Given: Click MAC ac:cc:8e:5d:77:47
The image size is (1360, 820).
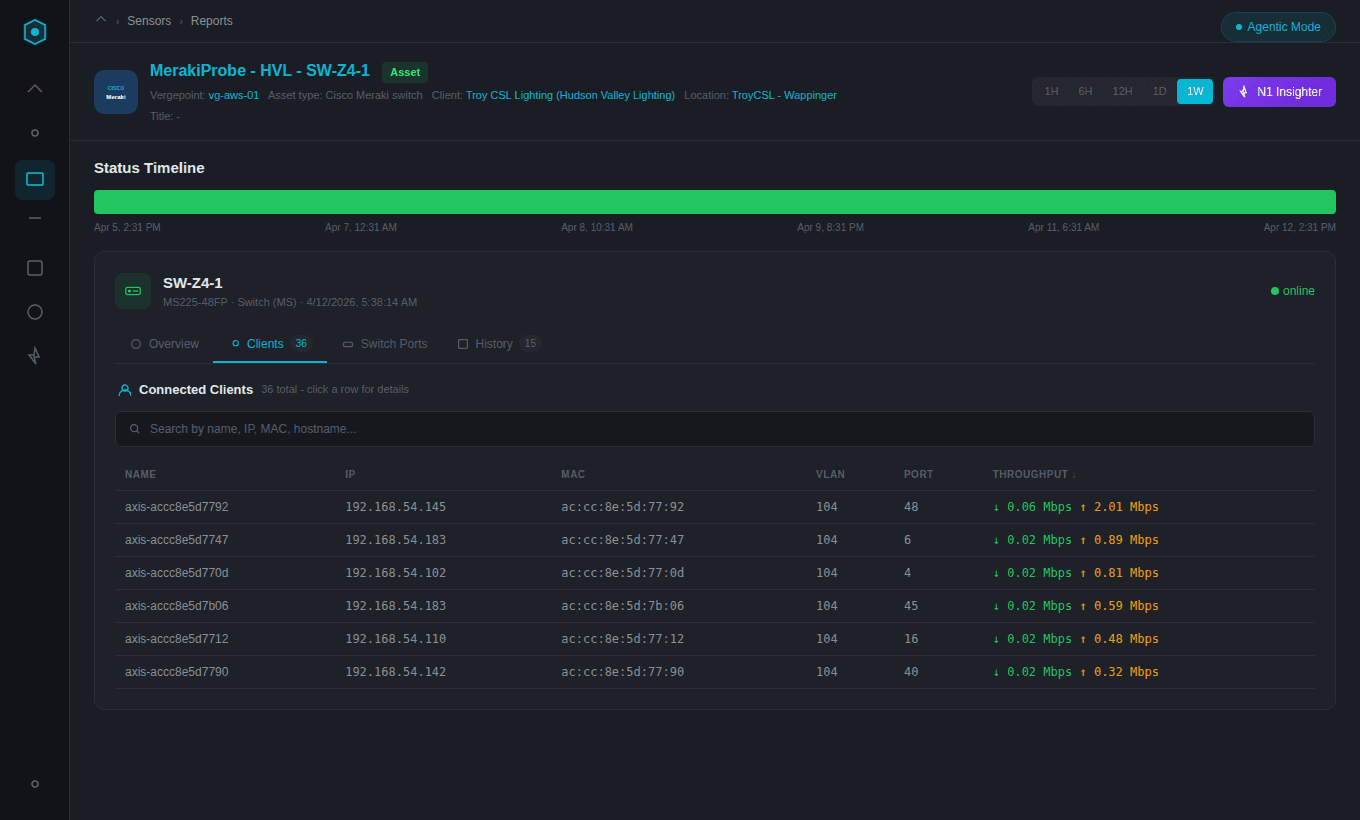Looking at the screenshot, I should tap(623, 540).
